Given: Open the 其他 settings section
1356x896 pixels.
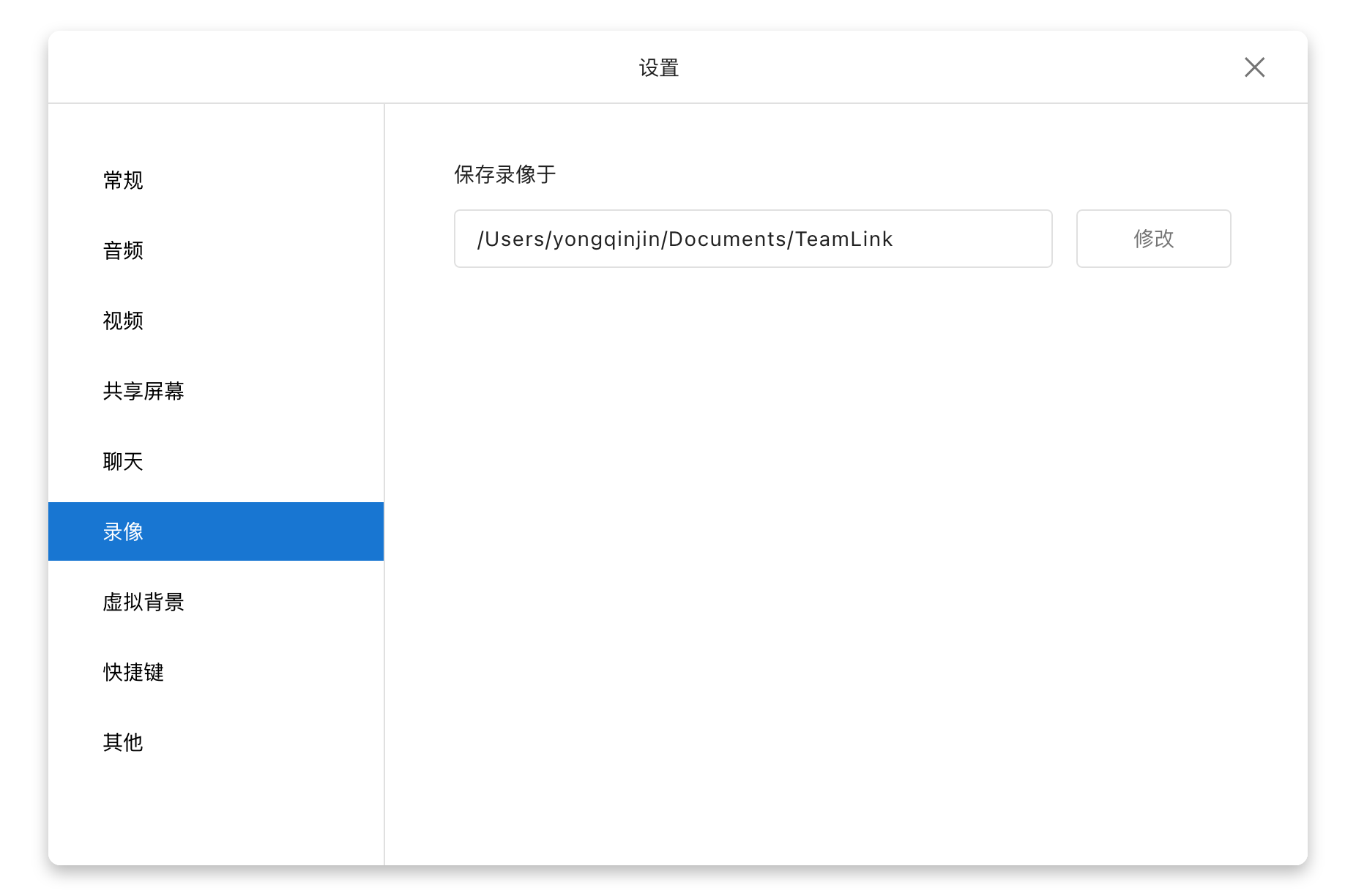Looking at the screenshot, I should (123, 742).
